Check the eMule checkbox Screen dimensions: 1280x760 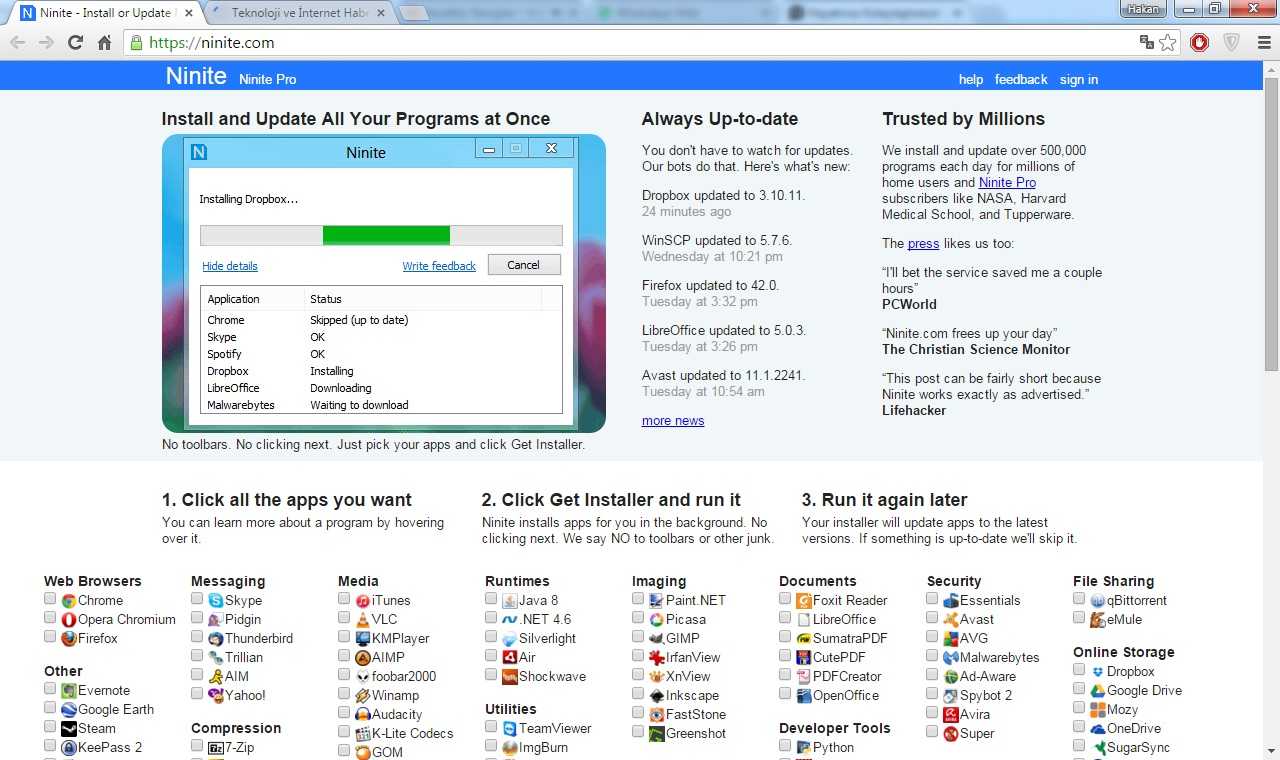point(1079,618)
